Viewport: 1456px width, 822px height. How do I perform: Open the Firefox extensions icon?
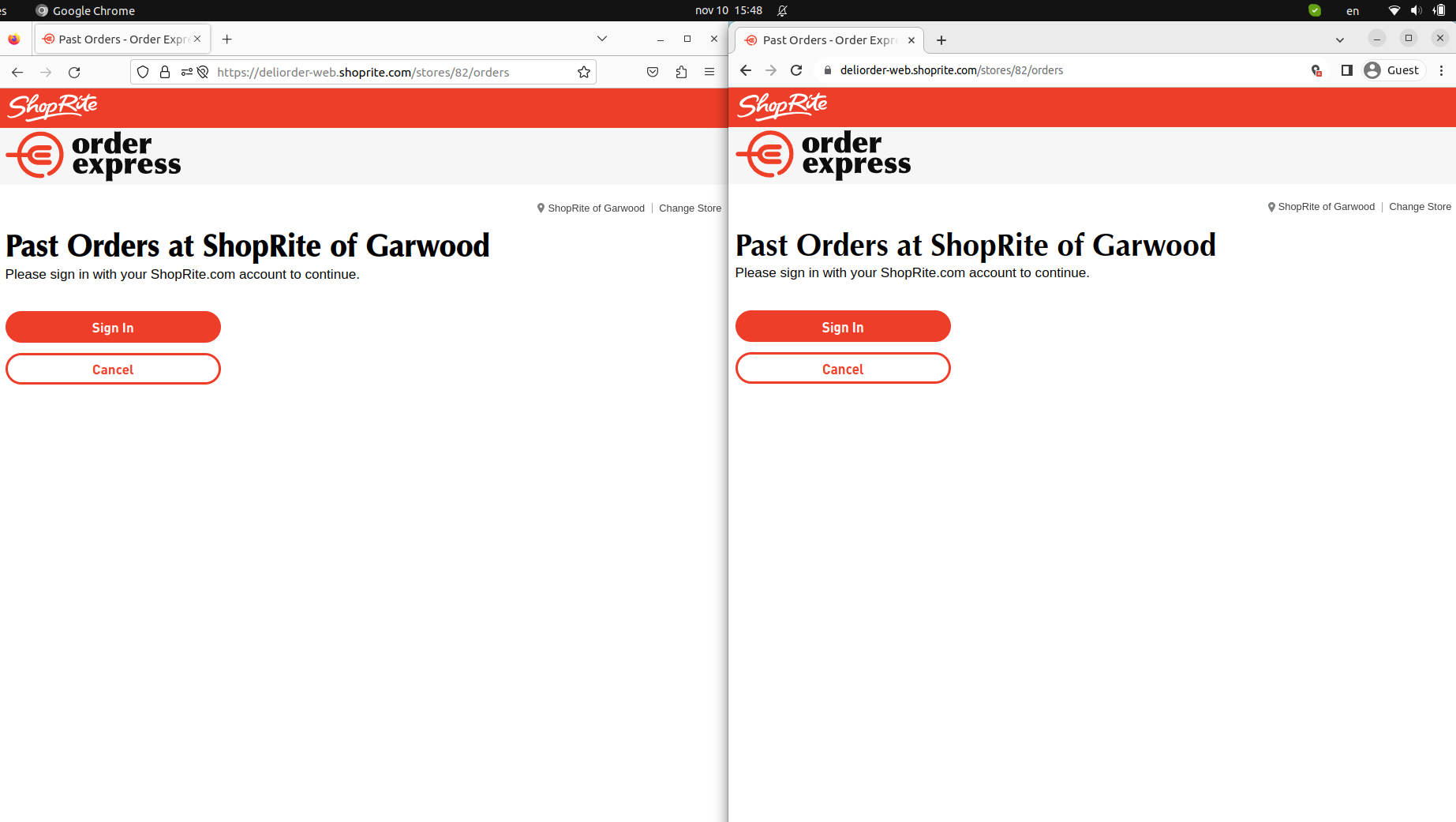[681, 72]
